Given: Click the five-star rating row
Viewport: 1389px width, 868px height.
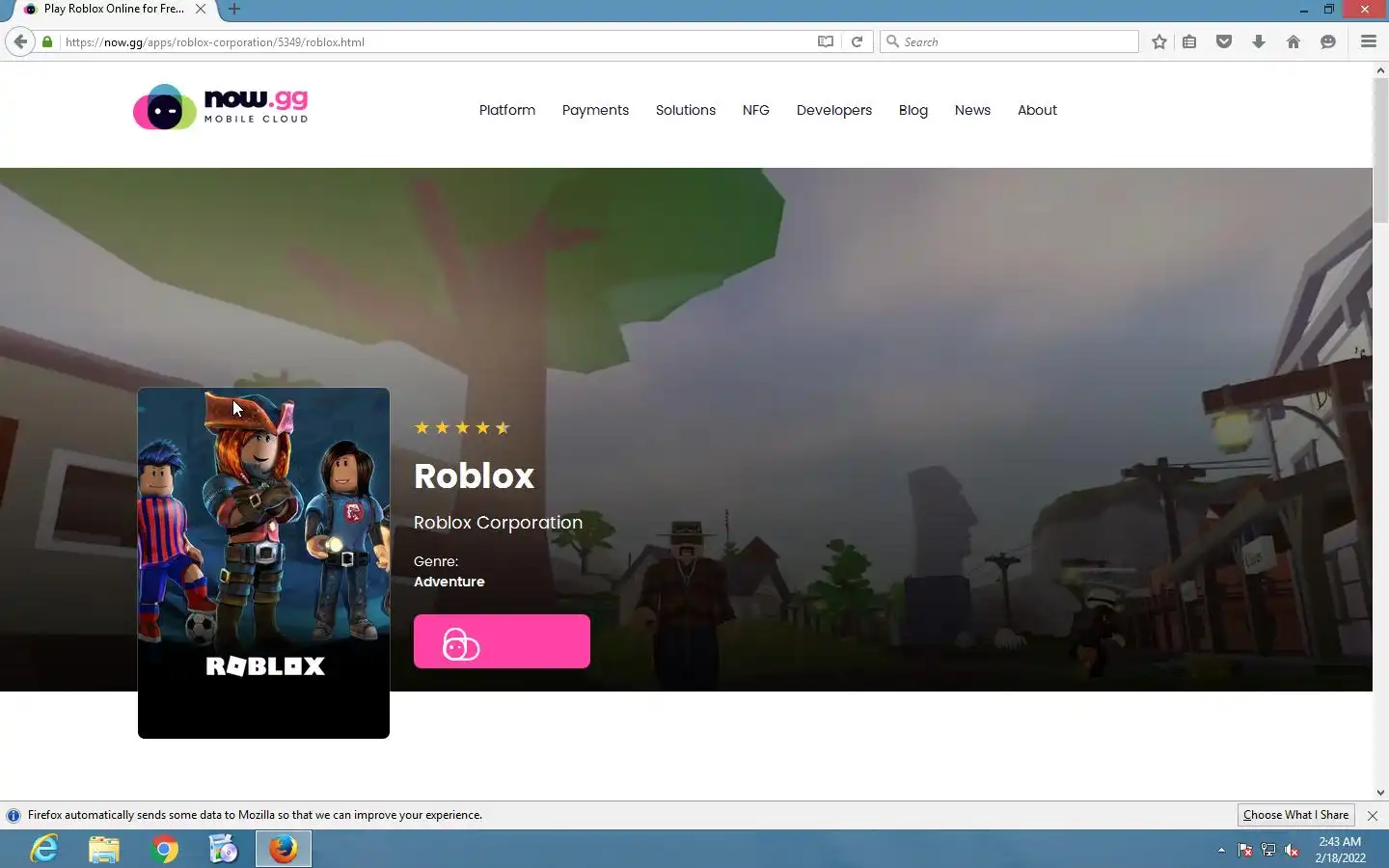Looking at the screenshot, I should tap(462, 427).
